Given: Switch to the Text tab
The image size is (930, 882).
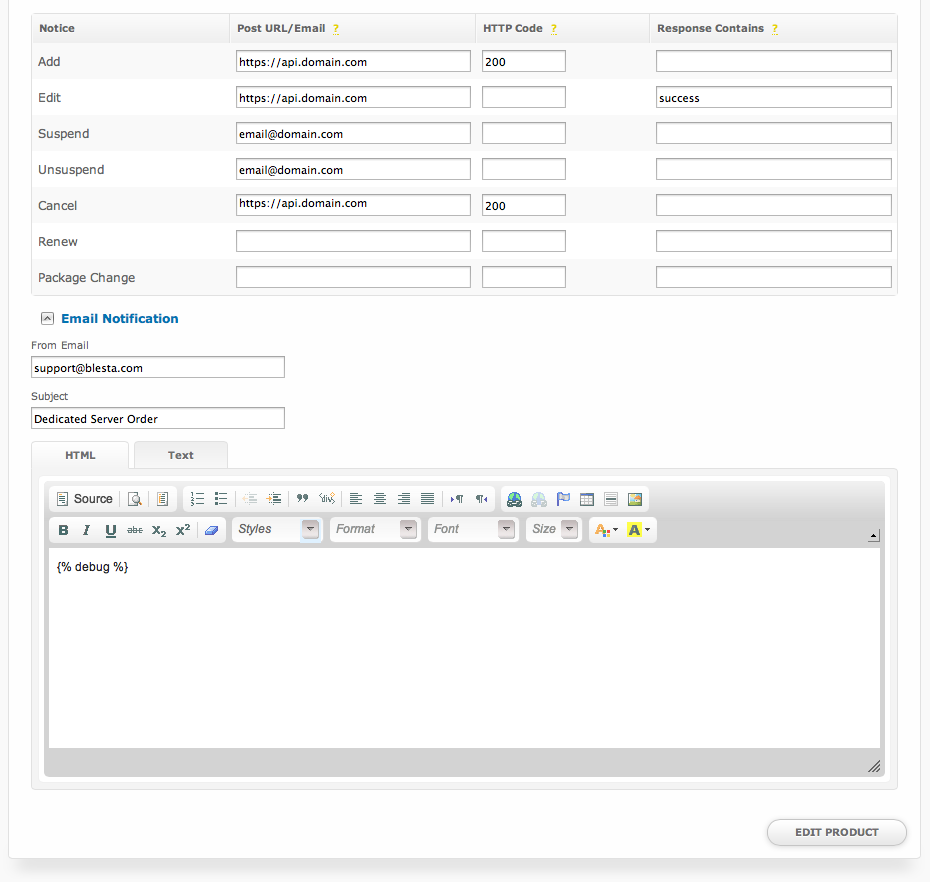Looking at the screenshot, I should (x=181, y=455).
